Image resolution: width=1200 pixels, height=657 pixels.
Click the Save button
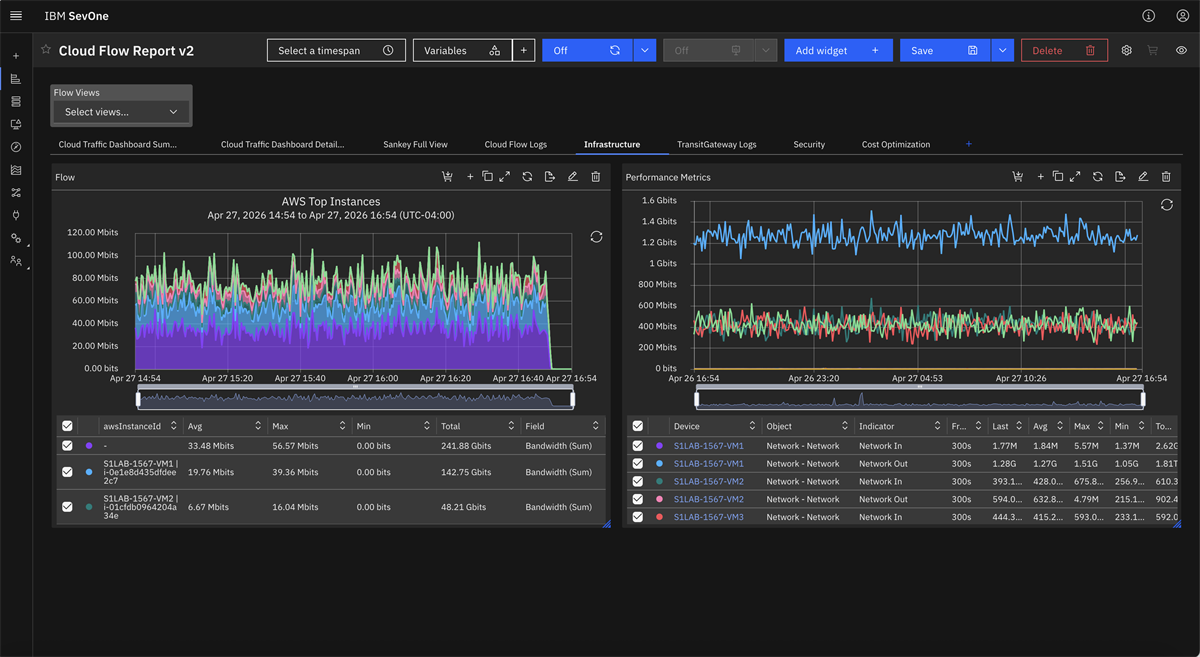click(945, 50)
